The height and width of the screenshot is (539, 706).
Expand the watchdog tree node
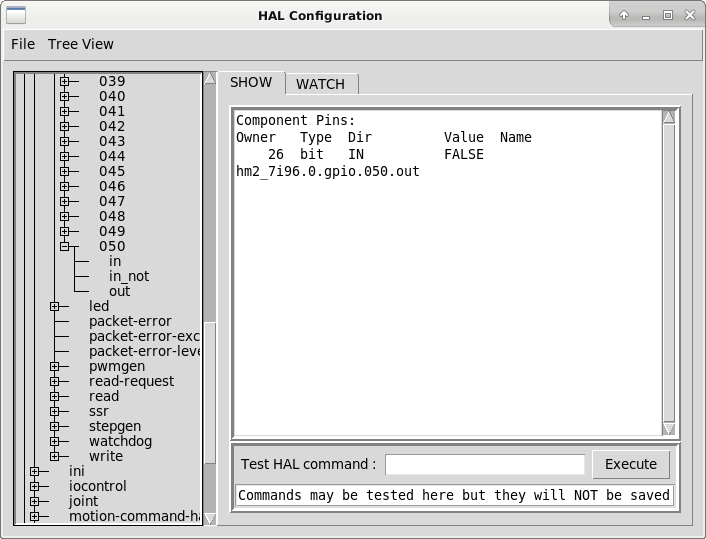55,441
